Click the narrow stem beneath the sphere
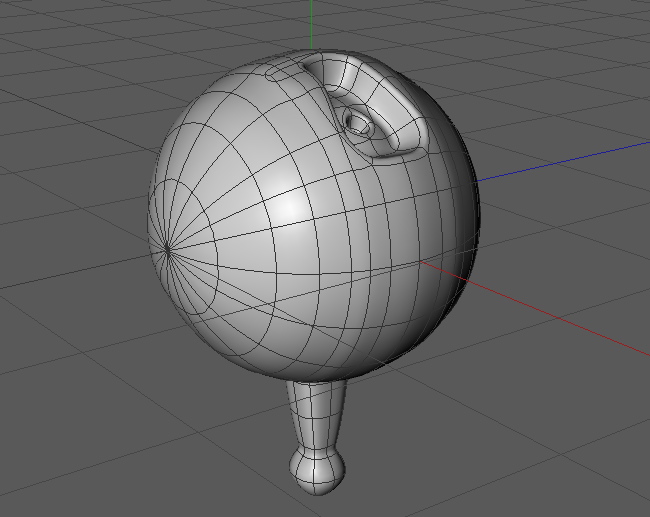Image resolution: width=650 pixels, height=517 pixels. (317, 415)
